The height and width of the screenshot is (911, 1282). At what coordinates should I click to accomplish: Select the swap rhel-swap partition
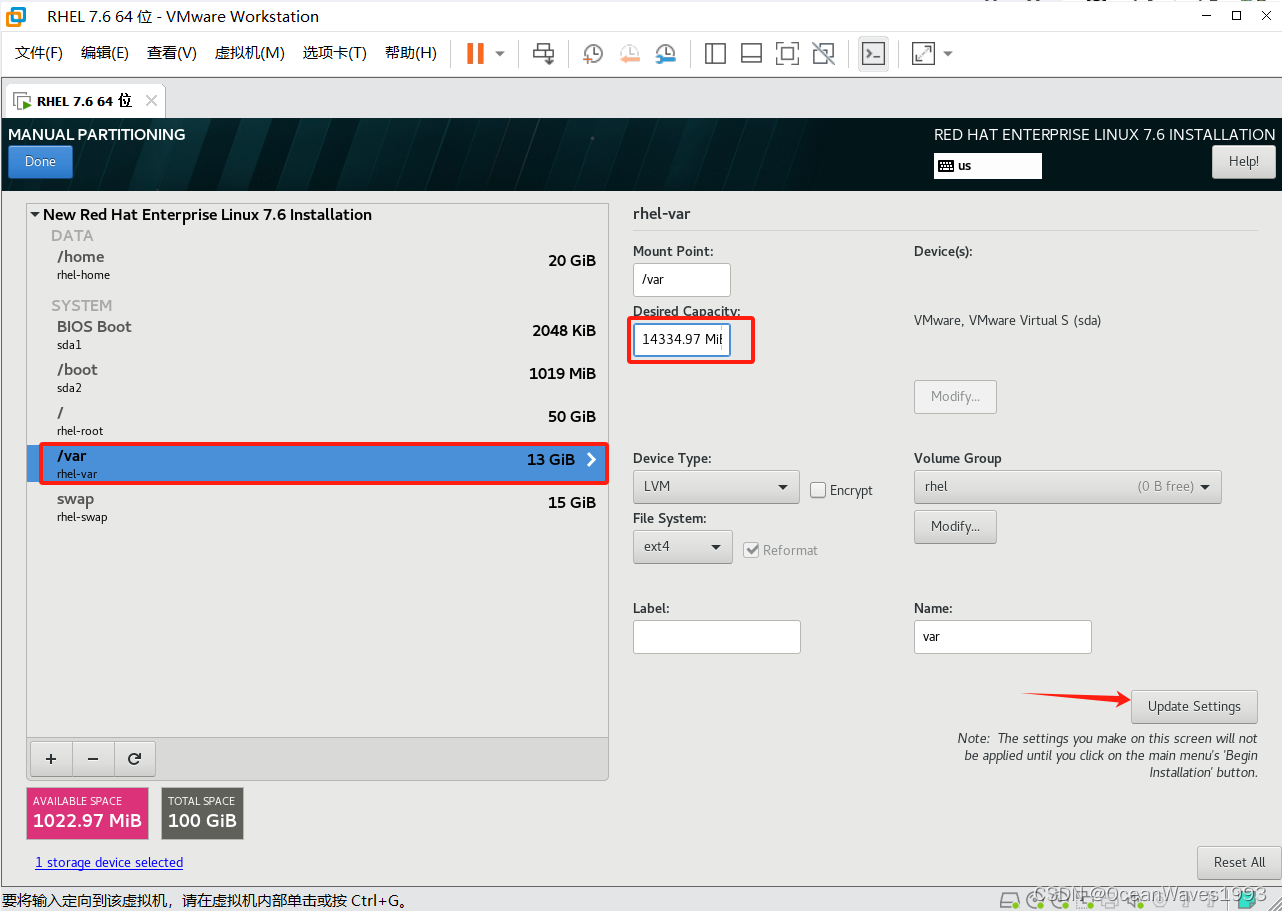click(317, 507)
